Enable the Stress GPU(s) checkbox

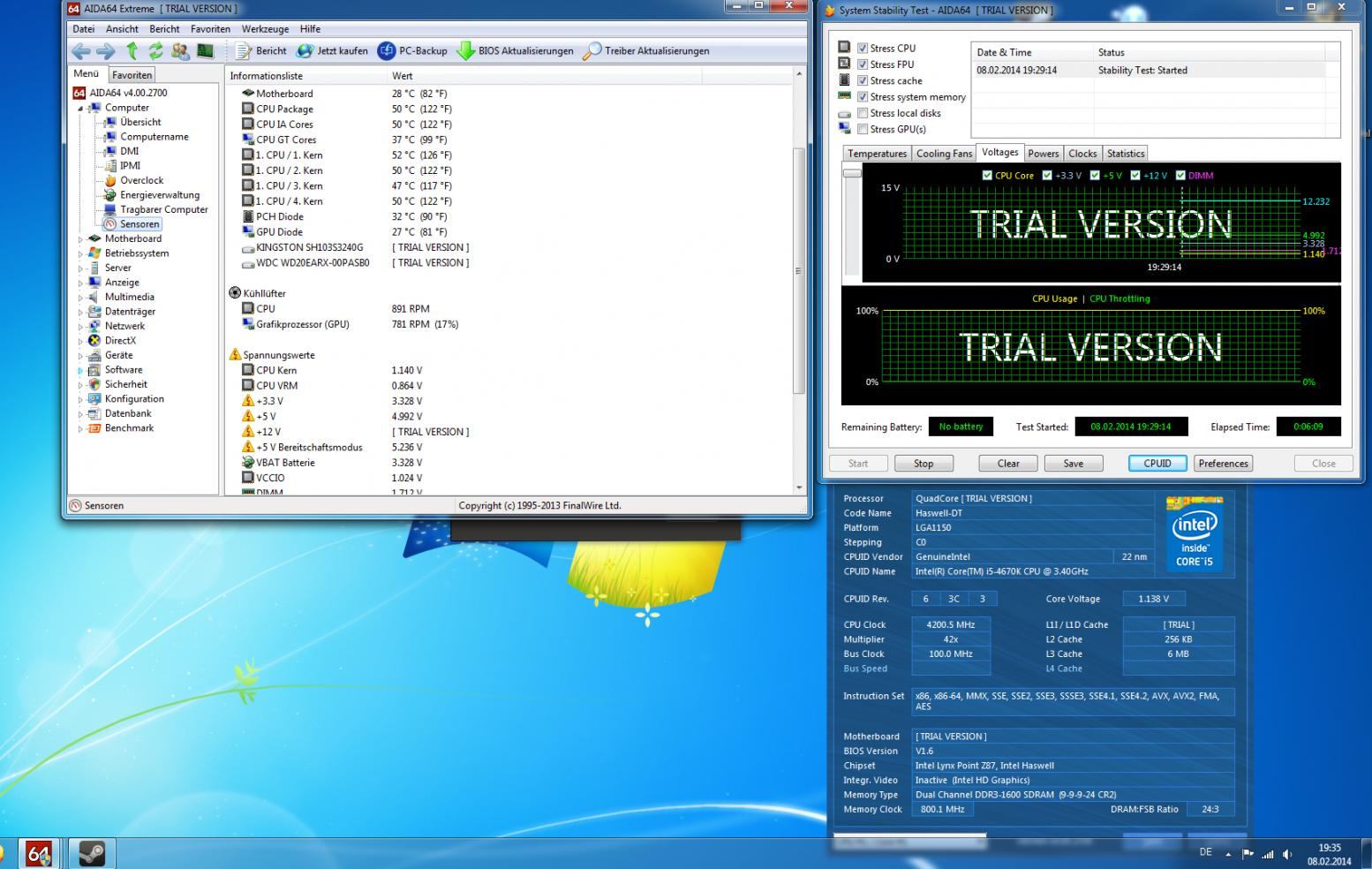coord(863,129)
